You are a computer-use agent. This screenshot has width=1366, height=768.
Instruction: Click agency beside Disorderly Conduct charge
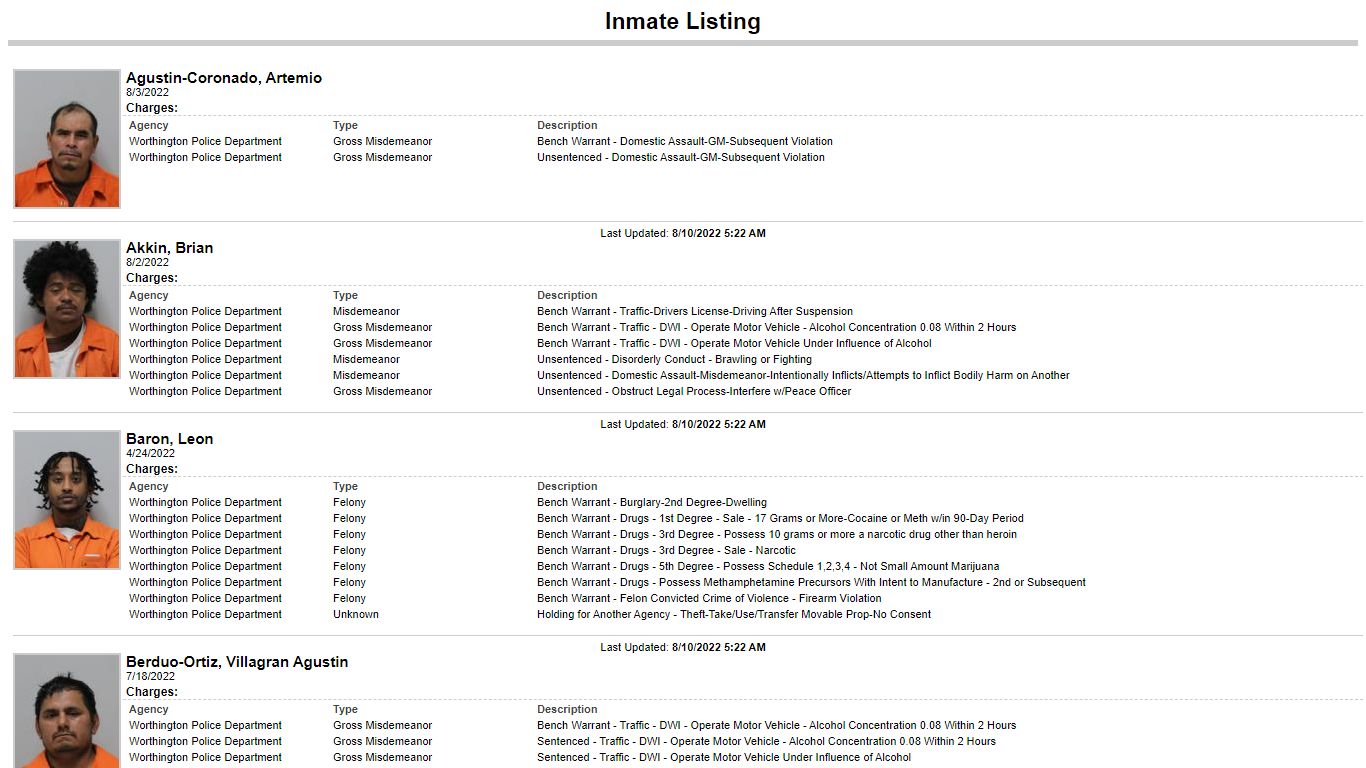[x=205, y=359]
